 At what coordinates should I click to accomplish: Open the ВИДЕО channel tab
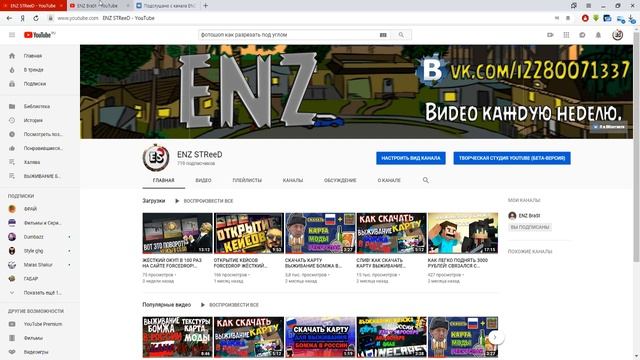tap(203, 180)
